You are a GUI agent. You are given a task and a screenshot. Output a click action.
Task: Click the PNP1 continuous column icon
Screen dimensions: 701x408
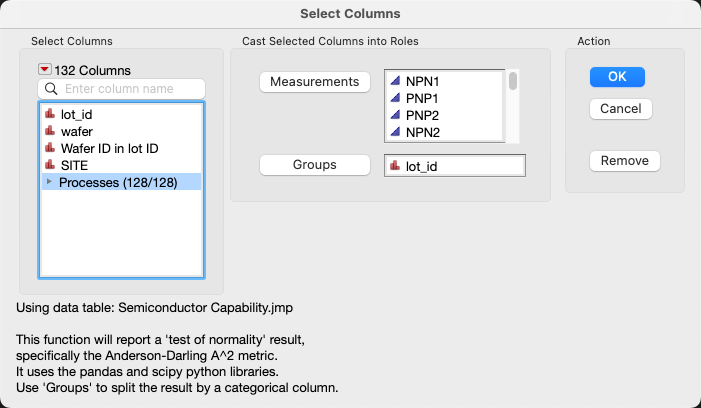click(x=395, y=99)
